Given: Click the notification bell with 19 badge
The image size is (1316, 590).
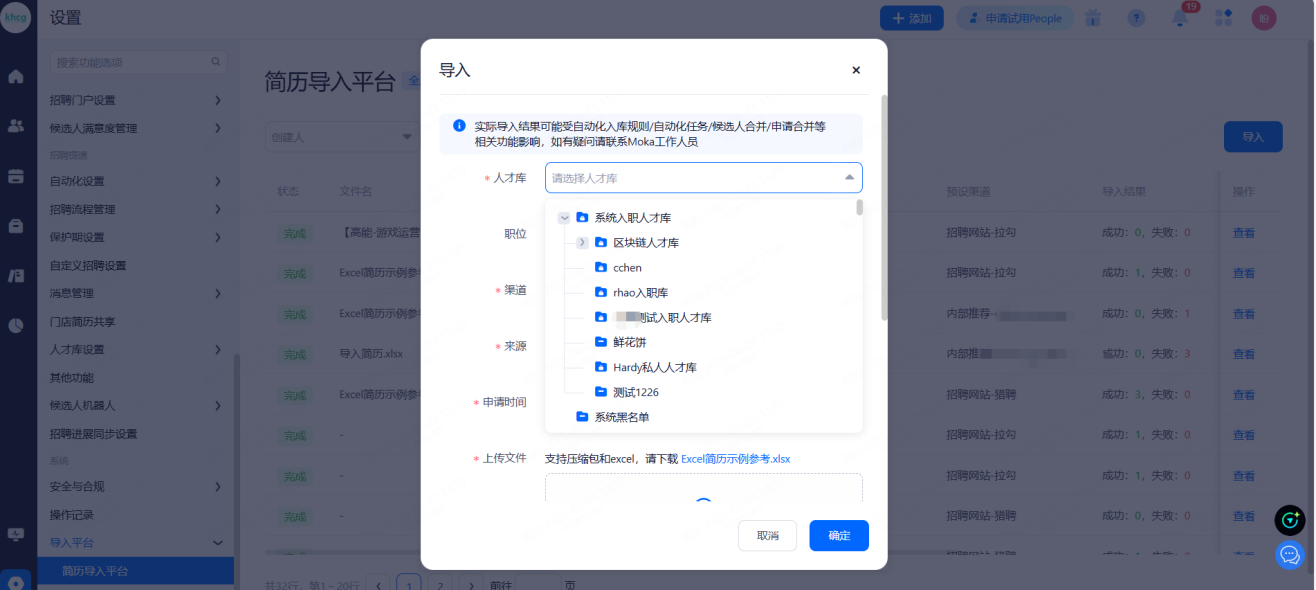Looking at the screenshot, I should [x=1179, y=18].
